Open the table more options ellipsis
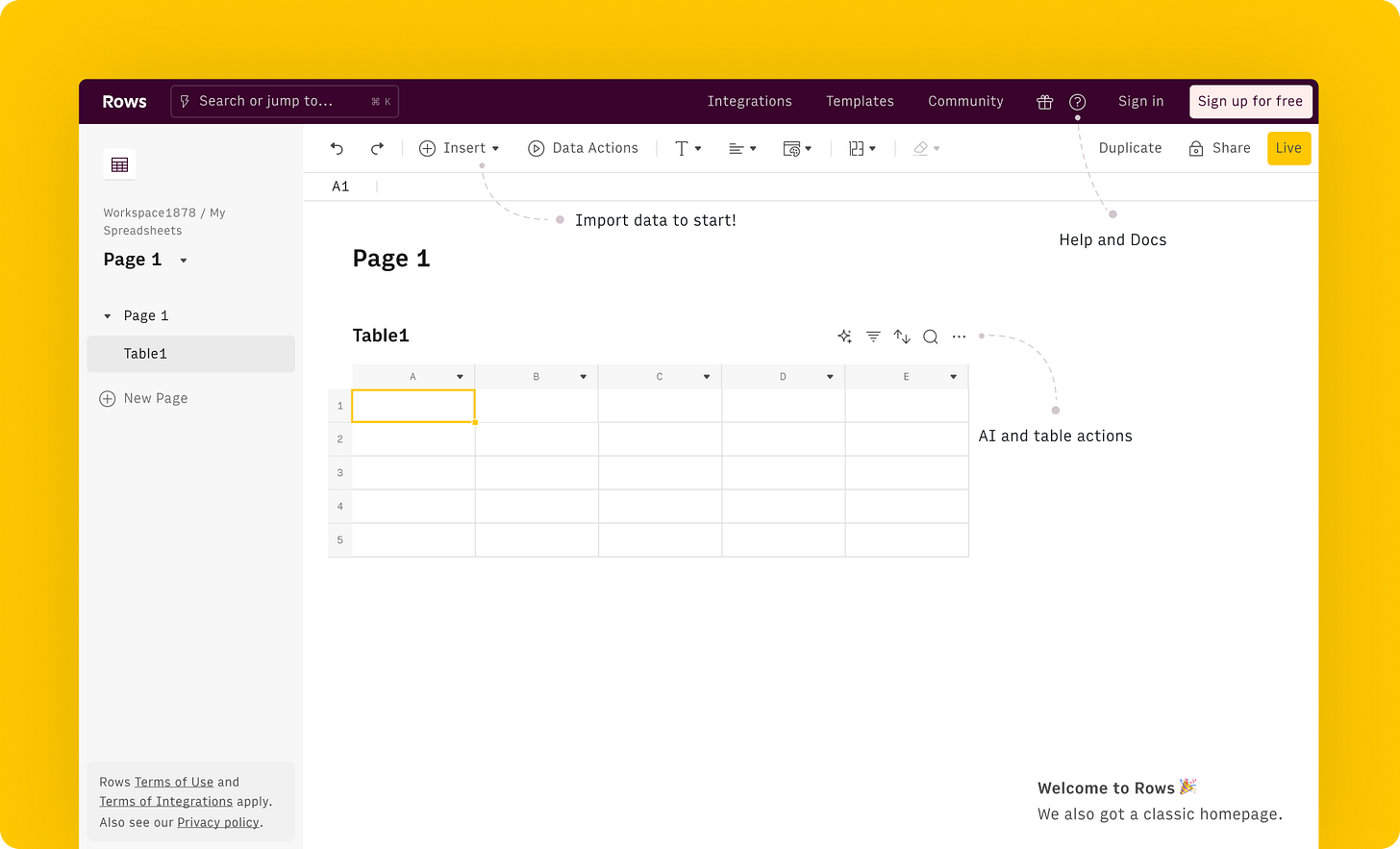The image size is (1400, 849). pyautogui.click(x=959, y=337)
